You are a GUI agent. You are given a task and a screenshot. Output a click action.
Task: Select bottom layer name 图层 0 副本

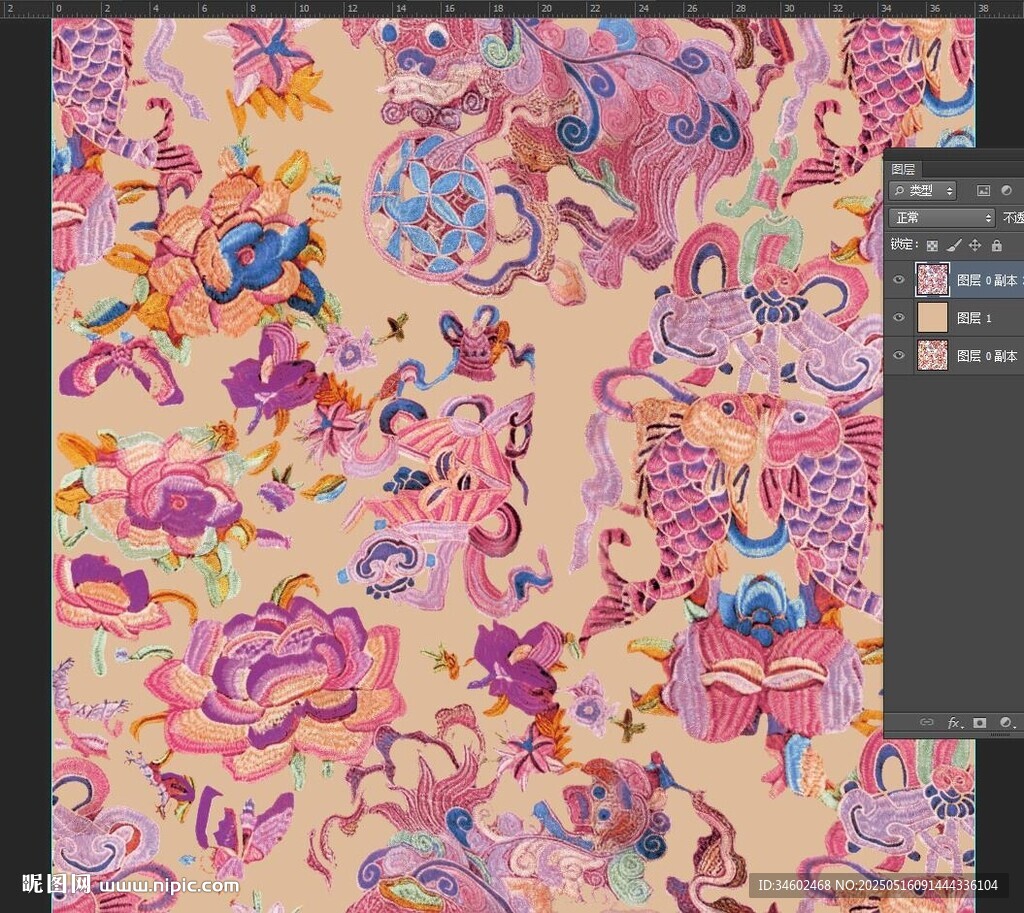tap(987, 356)
